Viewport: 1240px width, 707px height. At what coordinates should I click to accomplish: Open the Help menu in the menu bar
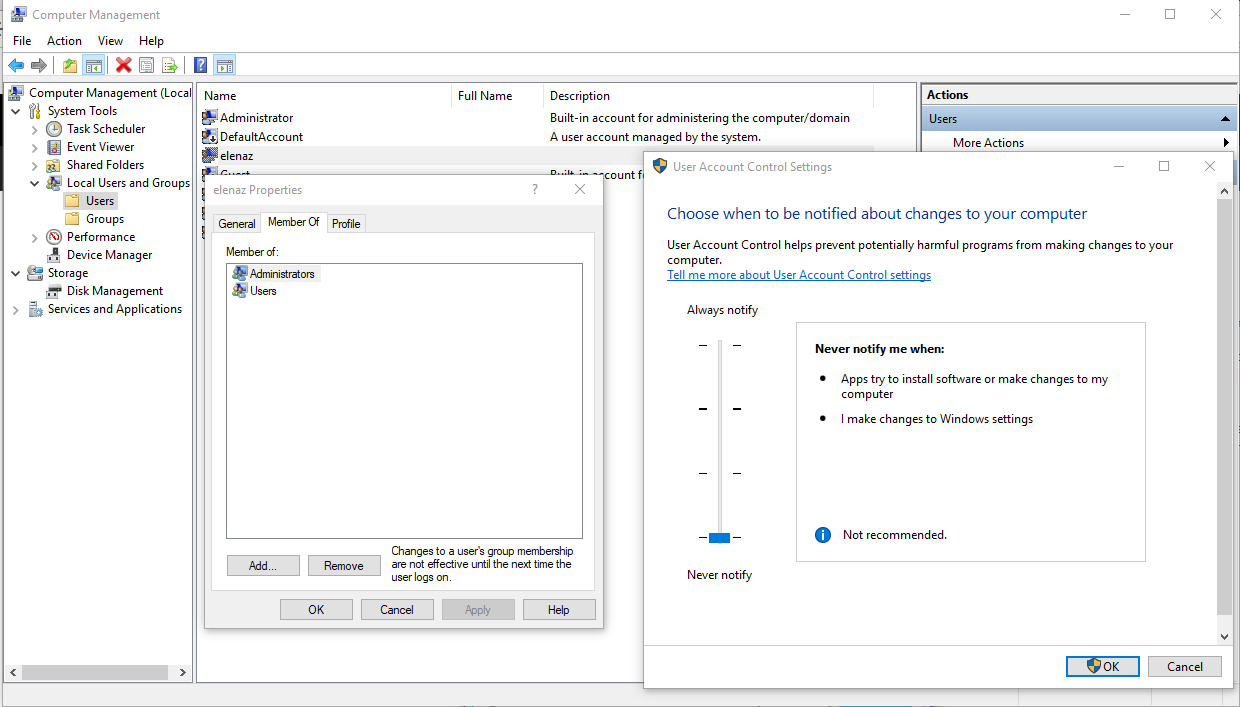pos(152,41)
